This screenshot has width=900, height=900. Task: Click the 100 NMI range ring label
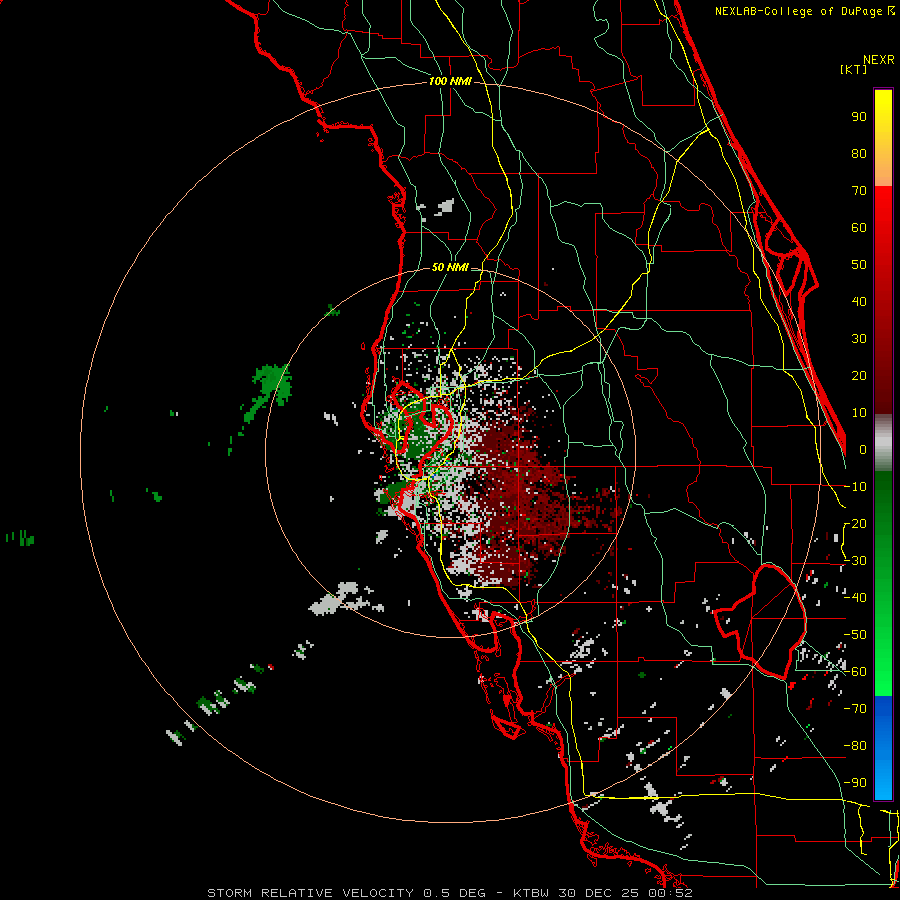[x=450, y=82]
